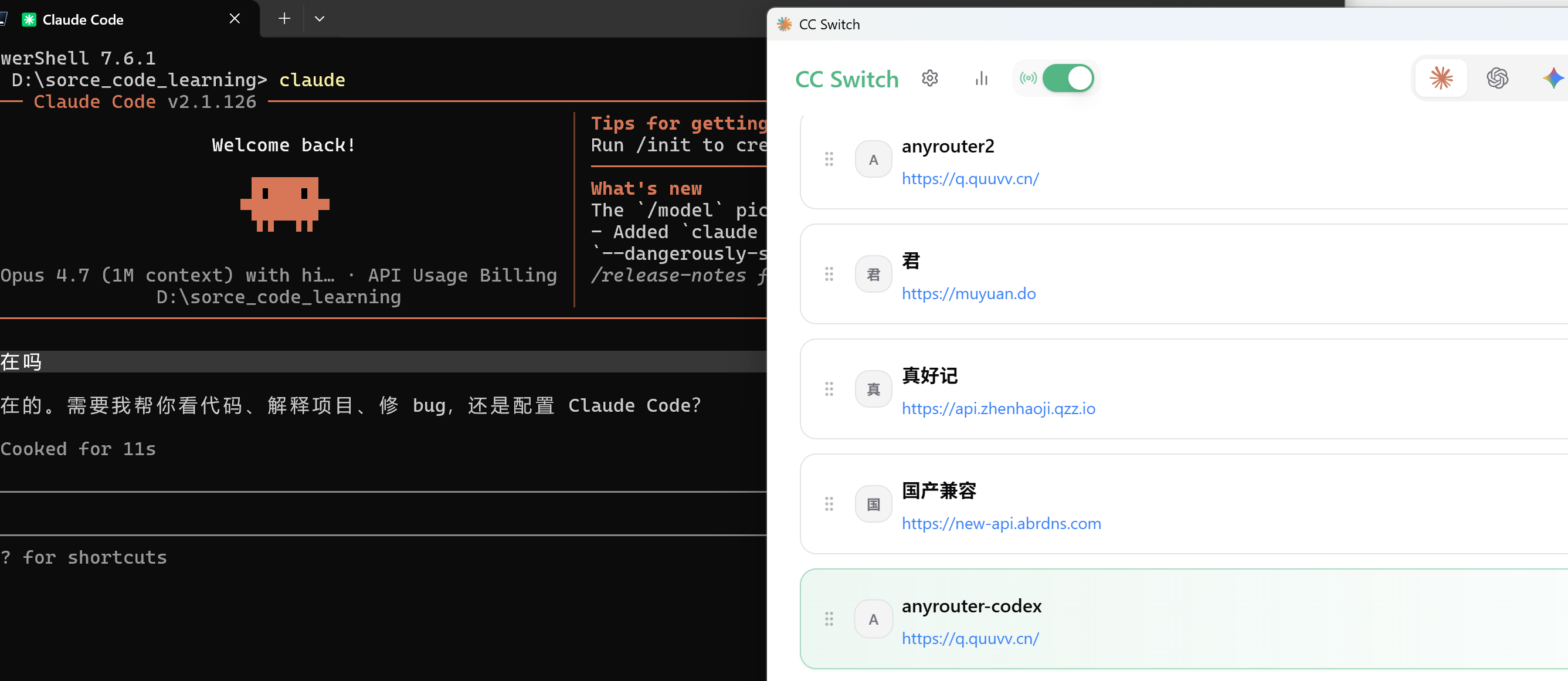This screenshot has height=681, width=1568.
Task: Select the Claude app icon in the app switcher
Action: click(x=1441, y=78)
